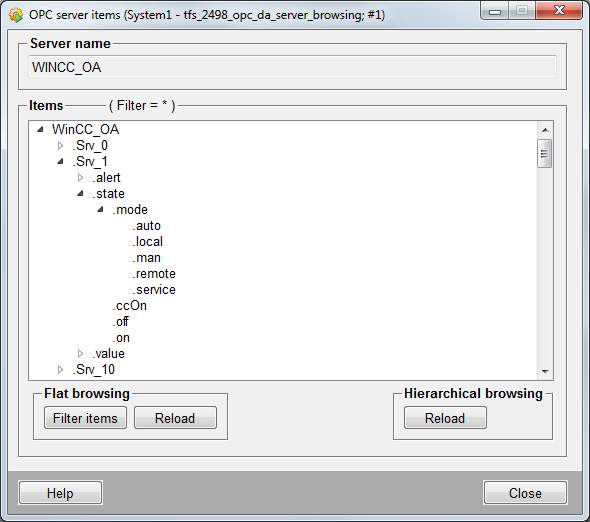Select the .remote item
This screenshot has height=522, width=590.
(x=154, y=274)
